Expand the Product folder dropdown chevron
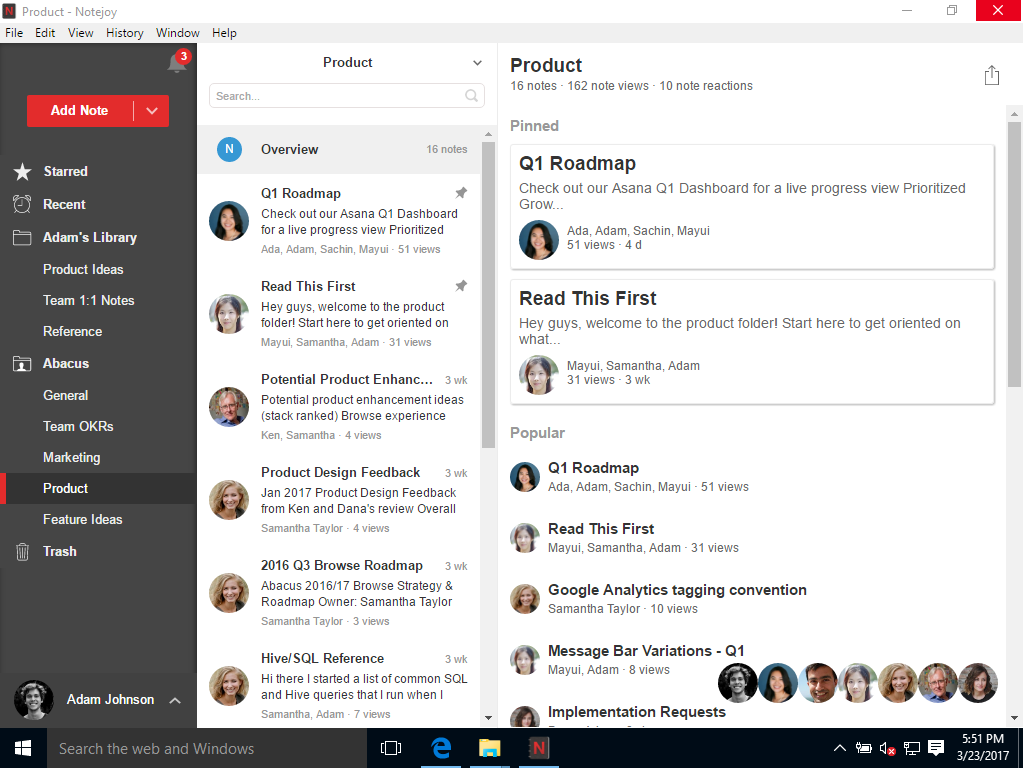This screenshot has height=768, width=1023. (477, 63)
